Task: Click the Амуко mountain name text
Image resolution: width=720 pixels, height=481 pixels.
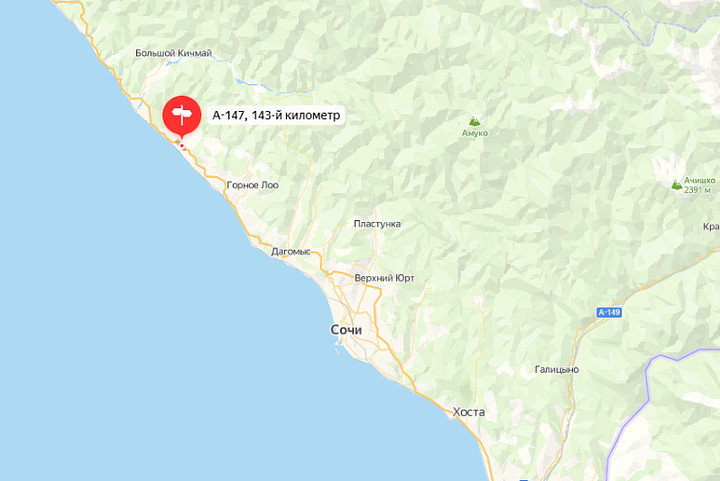Action: tap(475, 133)
